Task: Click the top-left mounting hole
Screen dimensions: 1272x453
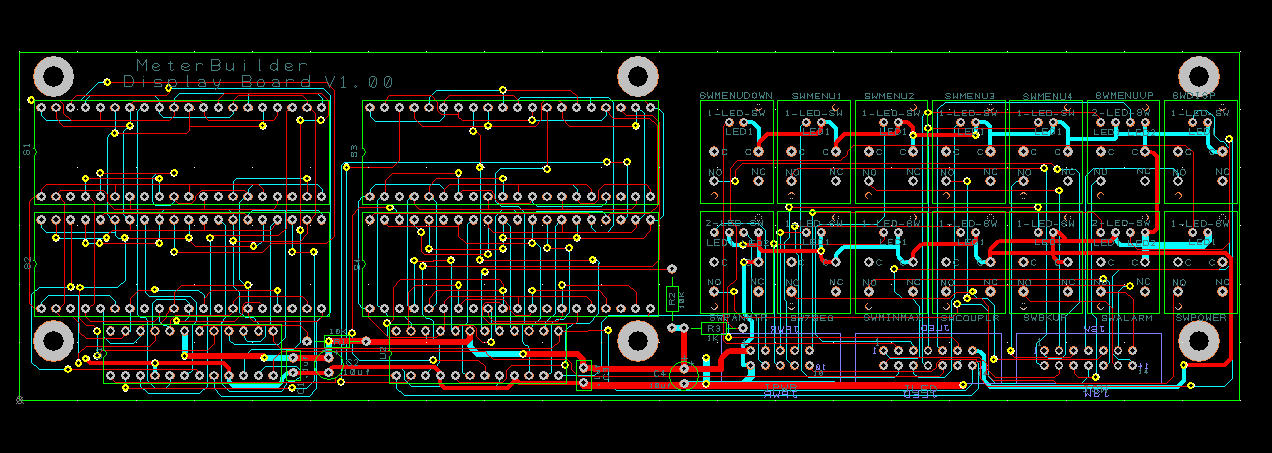Action: click(x=54, y=76)
